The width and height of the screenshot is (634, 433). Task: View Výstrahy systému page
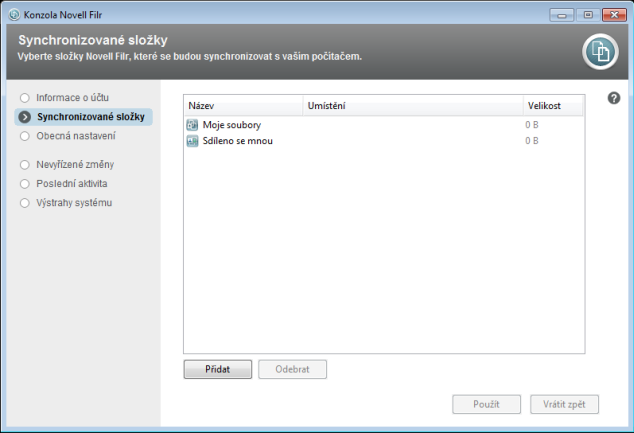point(74,203)
